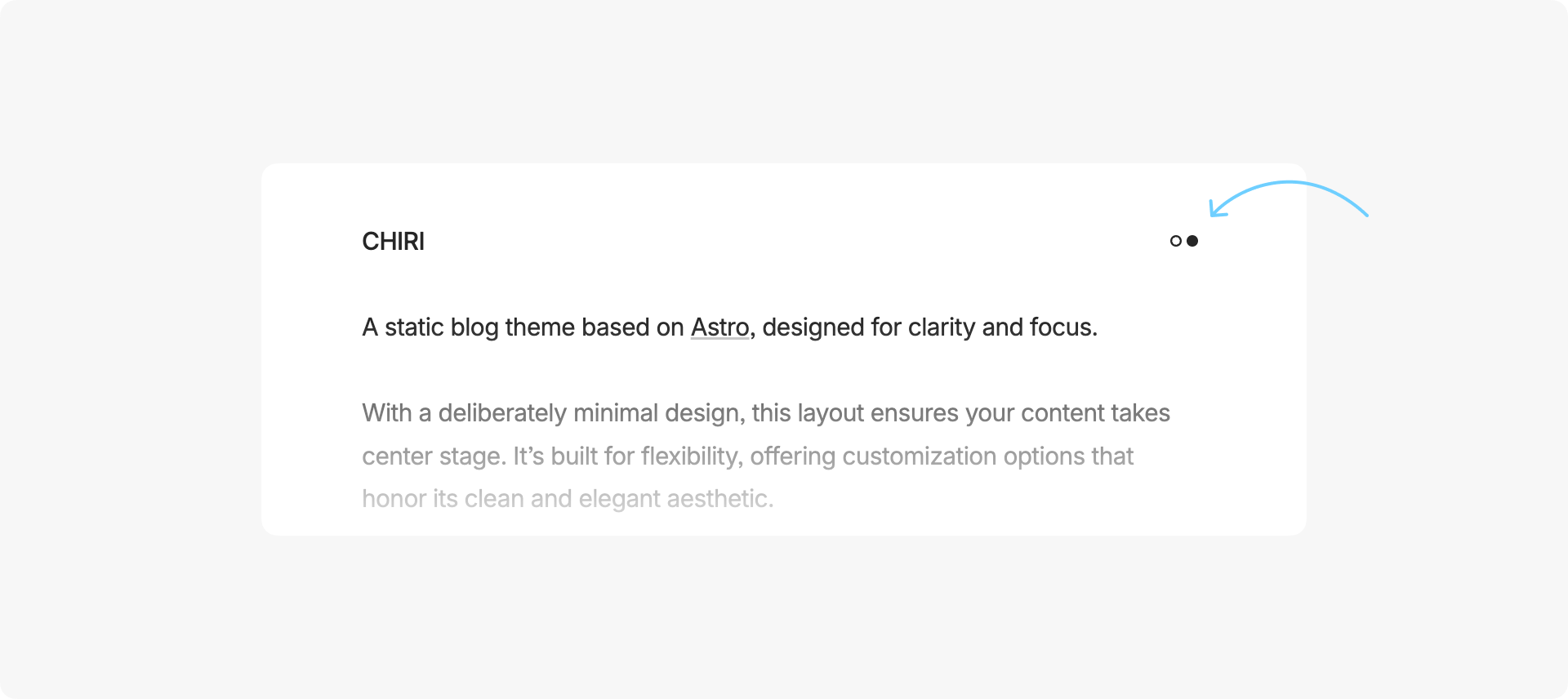Image resolution: width=1568 pixels, height=699 pixels.
Task: Click the small hollow circle beside the arrow tip
Action: [x=1176, y=241]
